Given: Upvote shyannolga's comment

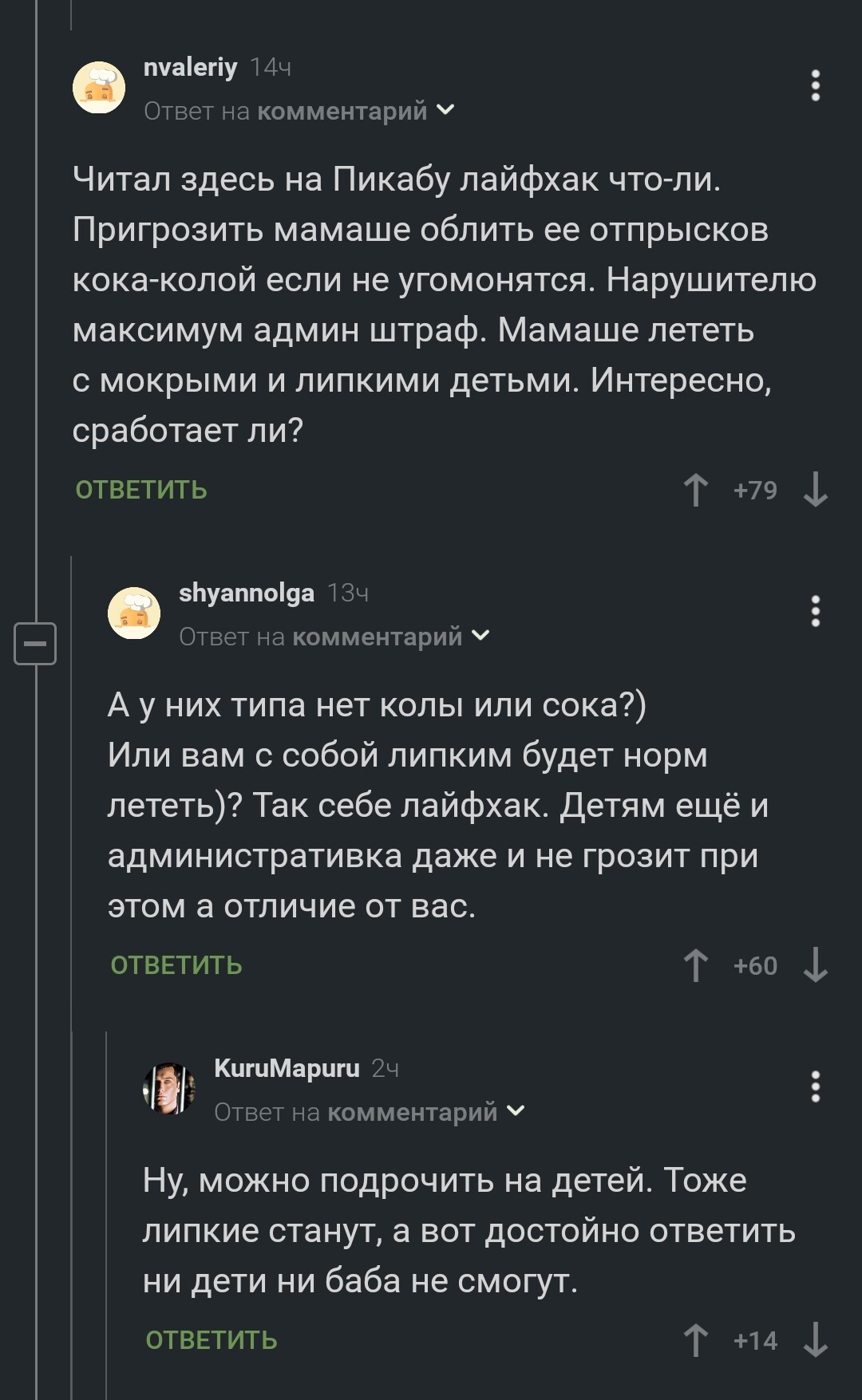Looking at the screenshot, I should [x=696, y=965].
